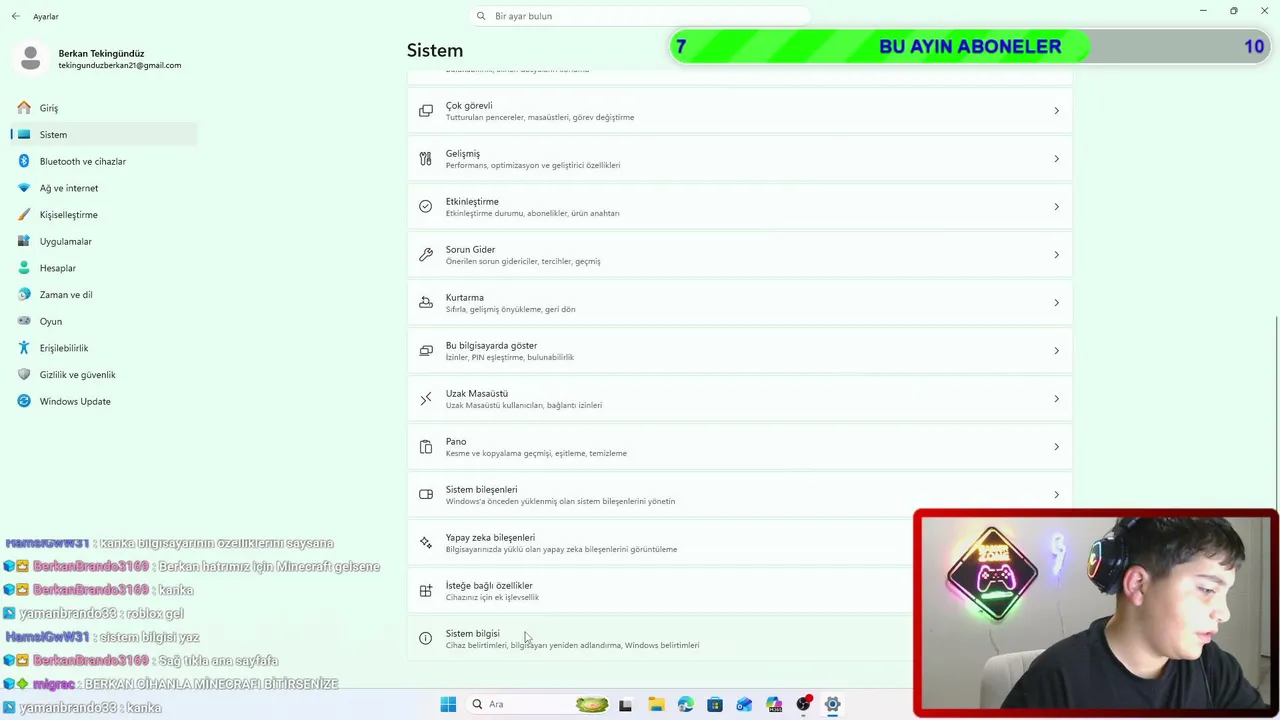
Task: Expand the Sorun Gider row chevron
Action: click(1056, 254)
